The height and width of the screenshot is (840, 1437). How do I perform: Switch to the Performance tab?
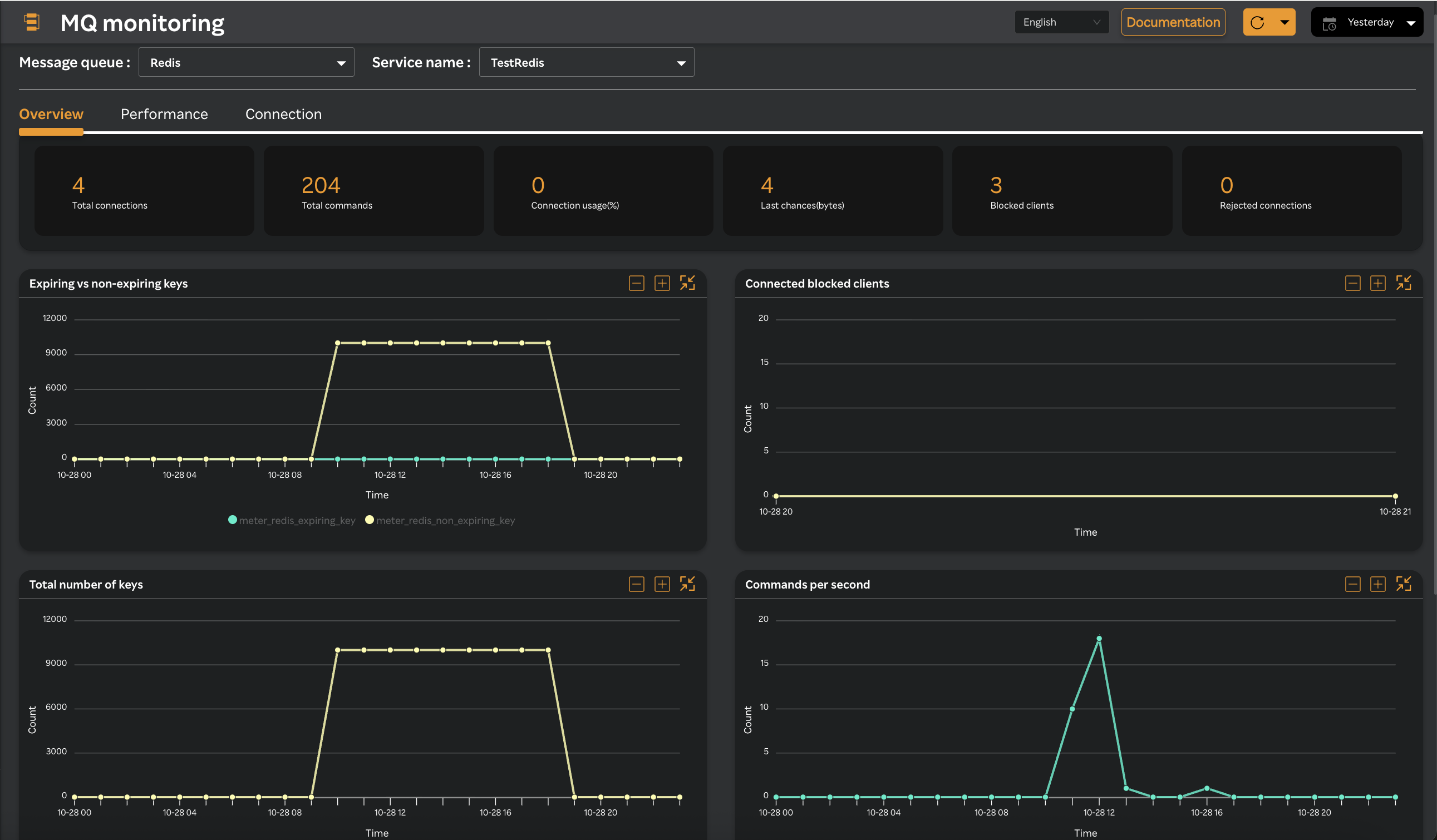[x=164, y=114]
